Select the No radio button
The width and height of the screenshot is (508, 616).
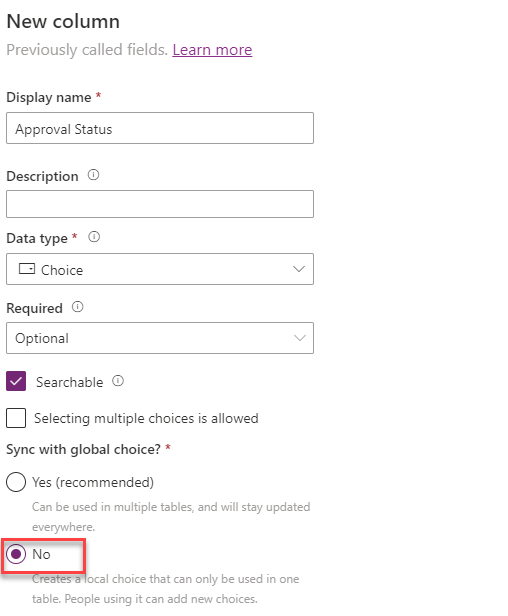pos(16,554)
